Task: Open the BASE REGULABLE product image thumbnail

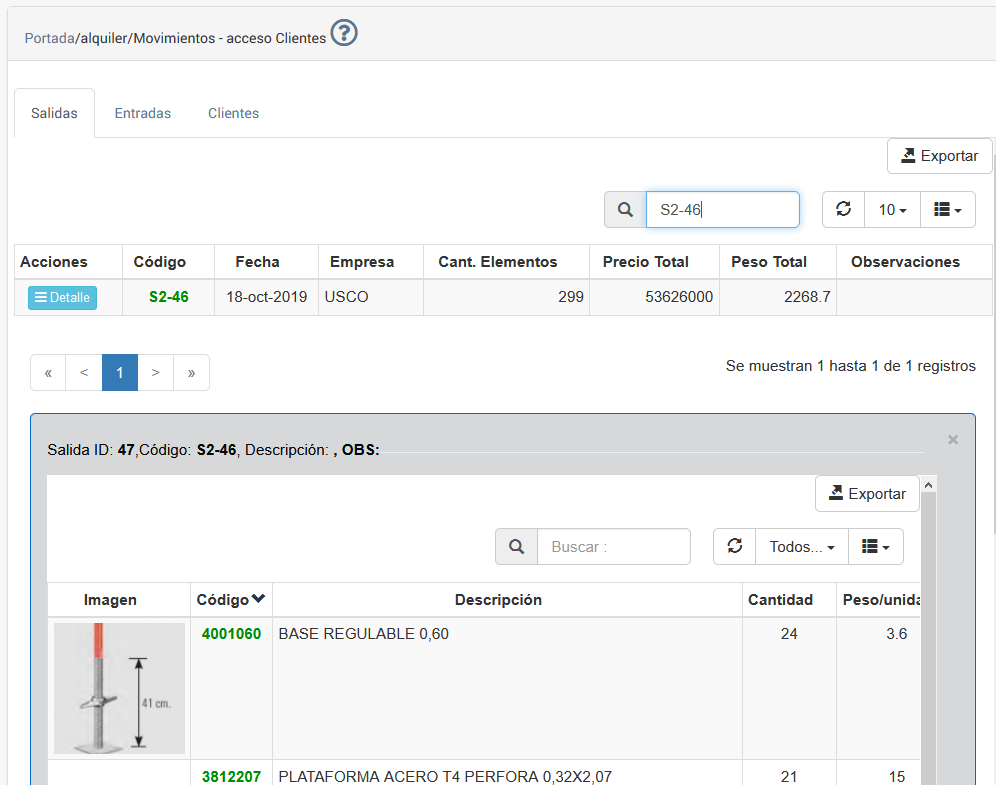Action: click(x=119, y=688)
